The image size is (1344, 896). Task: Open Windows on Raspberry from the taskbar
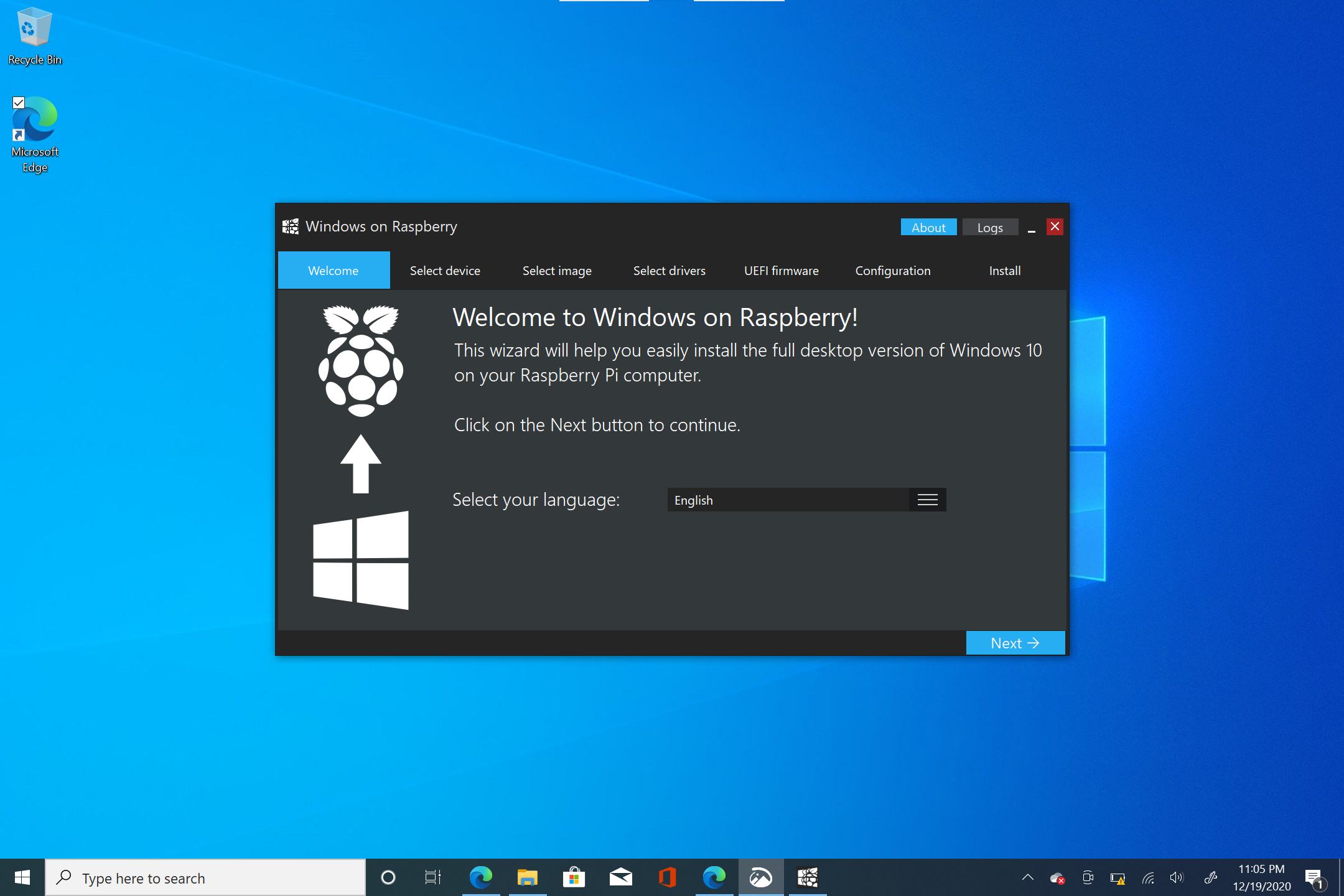pos(807,877)
